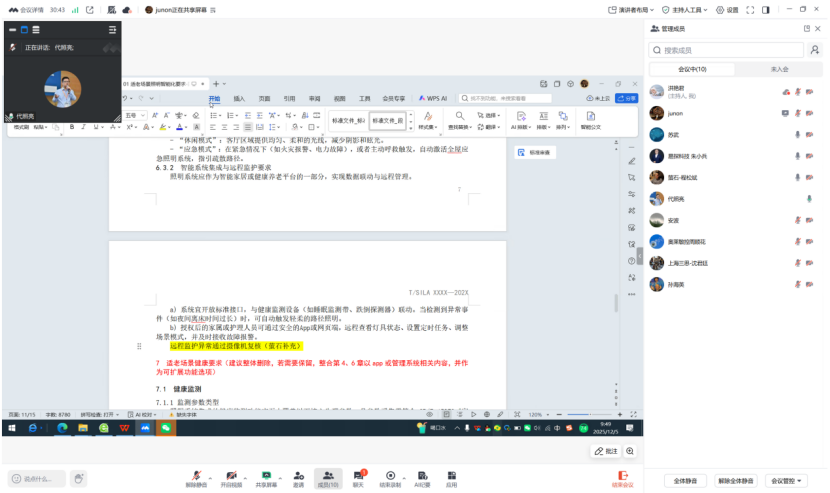Click the zoom magnifier beside annotate
This screenshot has height=493, width=830.
[630, 451]
